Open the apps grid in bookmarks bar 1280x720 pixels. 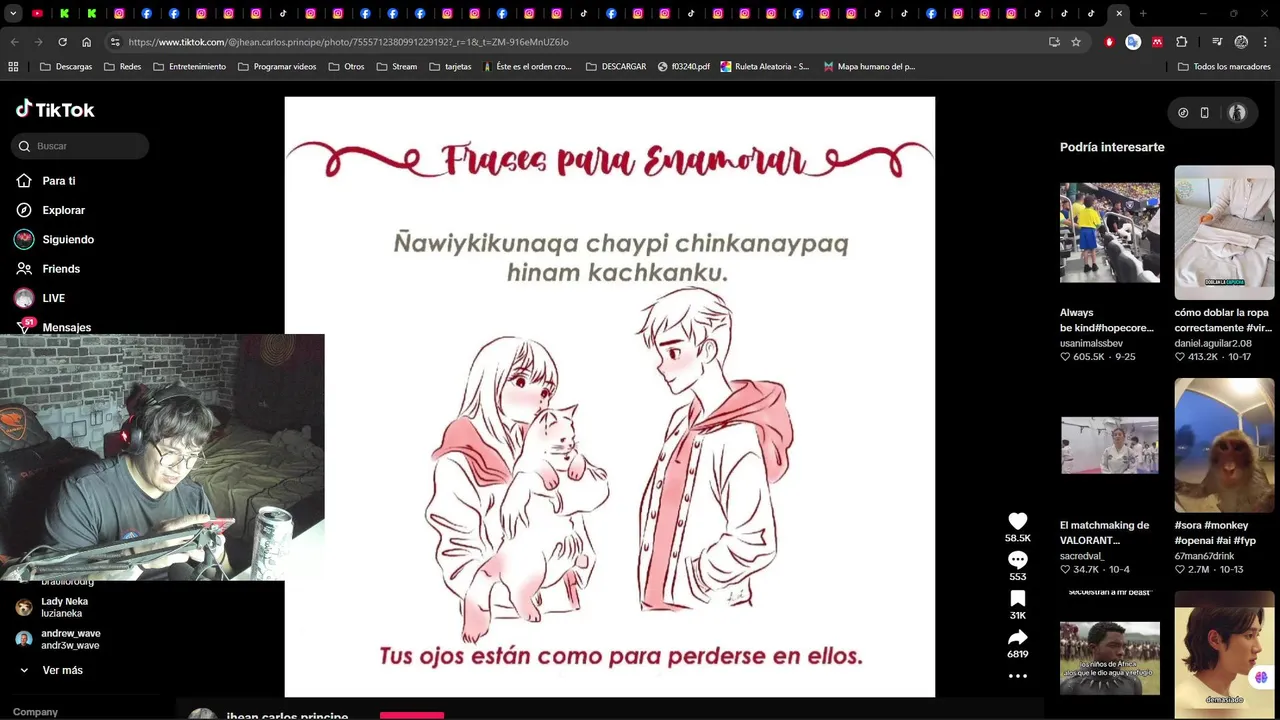click(13, 67)
